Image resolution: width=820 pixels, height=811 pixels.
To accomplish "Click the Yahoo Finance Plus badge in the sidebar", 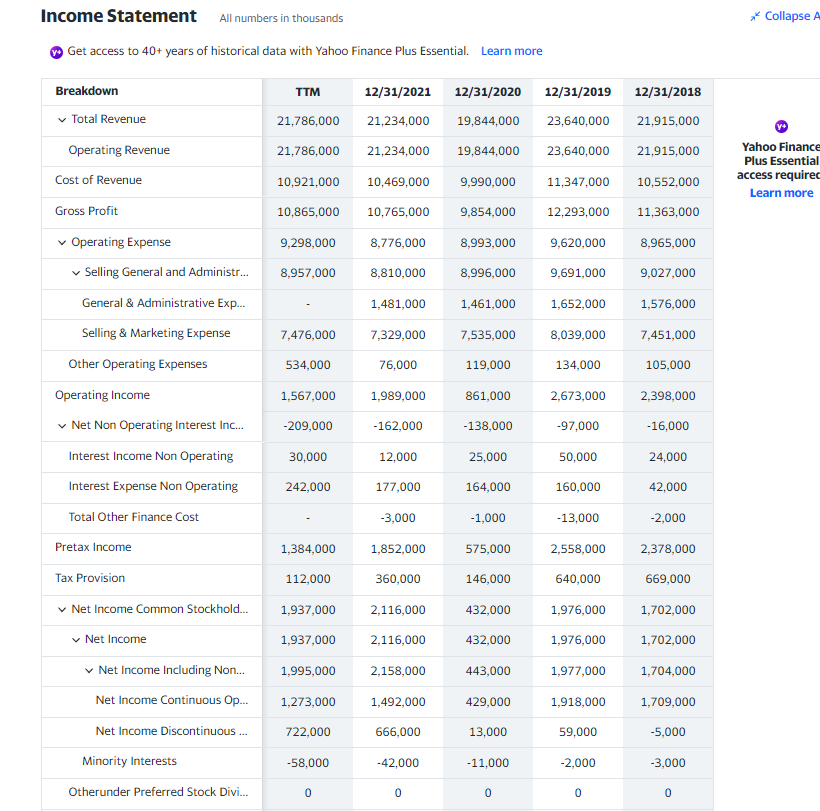I will pos(781,128).
